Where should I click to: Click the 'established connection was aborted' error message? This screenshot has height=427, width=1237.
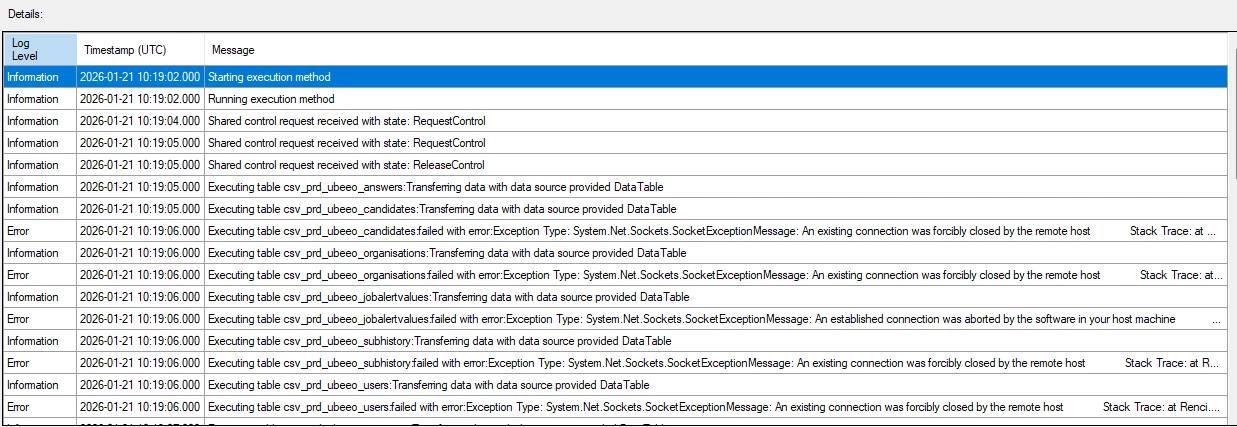tap(690, 319)
